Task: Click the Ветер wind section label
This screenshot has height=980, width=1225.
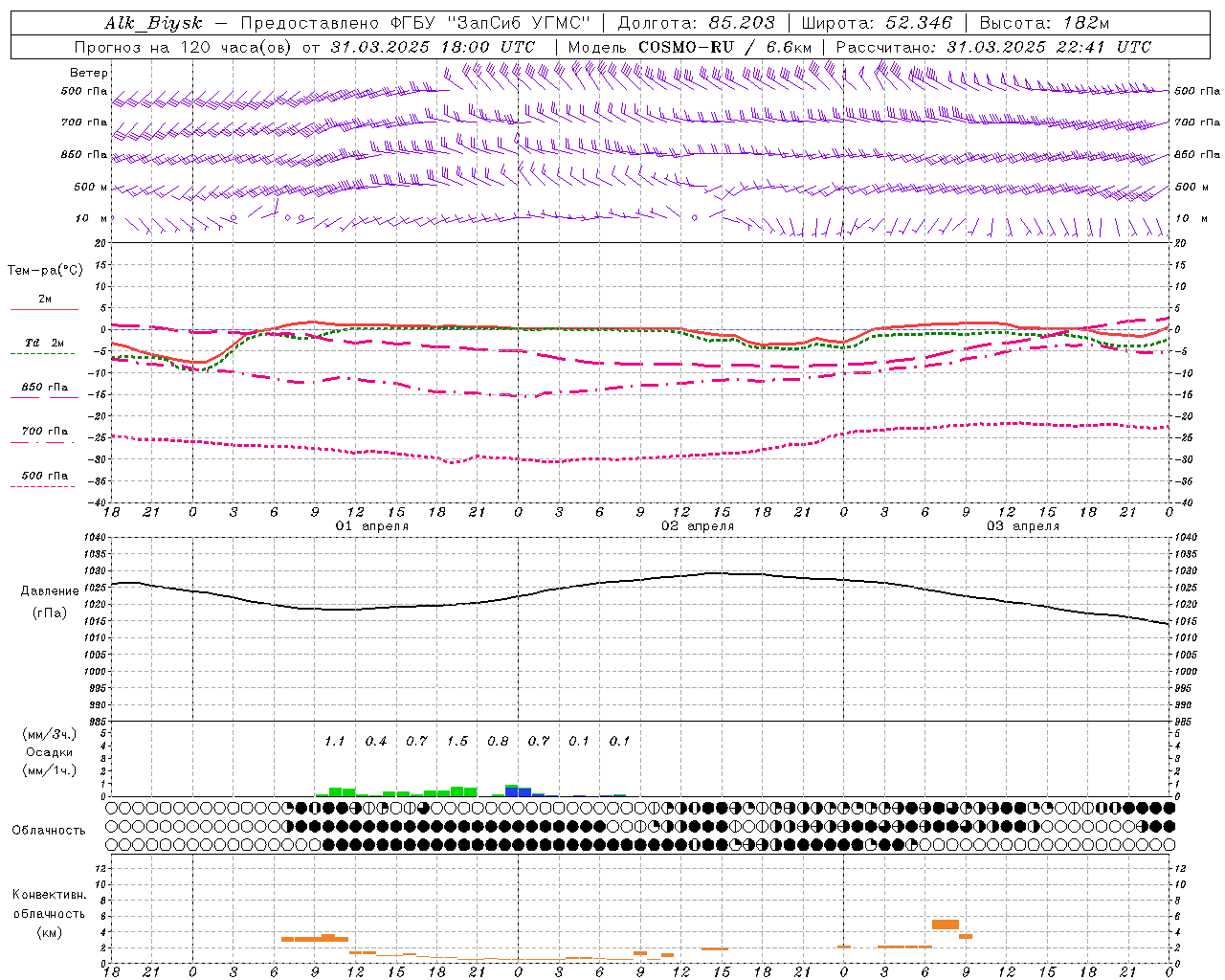Action: (89, 73)
